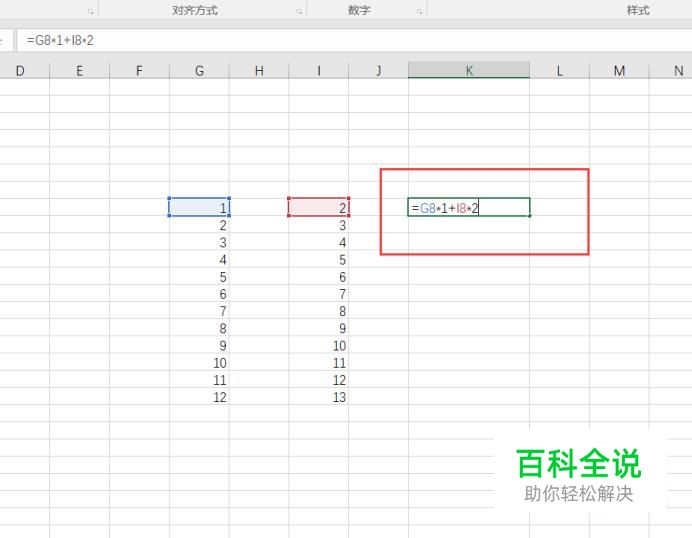Click column I cell containing 11

point(319,363)
